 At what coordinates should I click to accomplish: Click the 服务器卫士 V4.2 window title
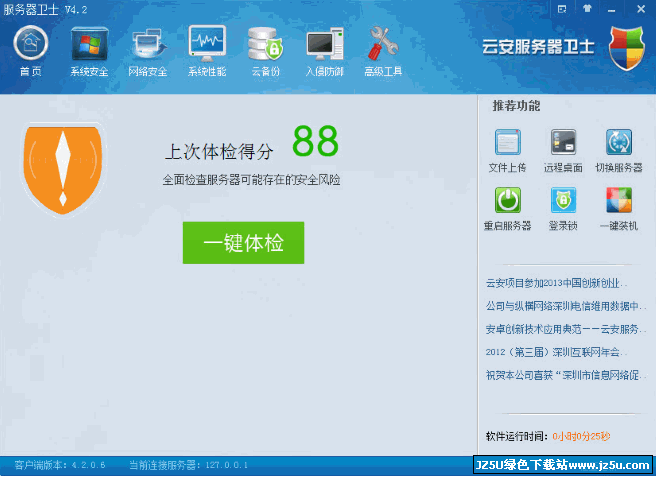coord(45,10)
